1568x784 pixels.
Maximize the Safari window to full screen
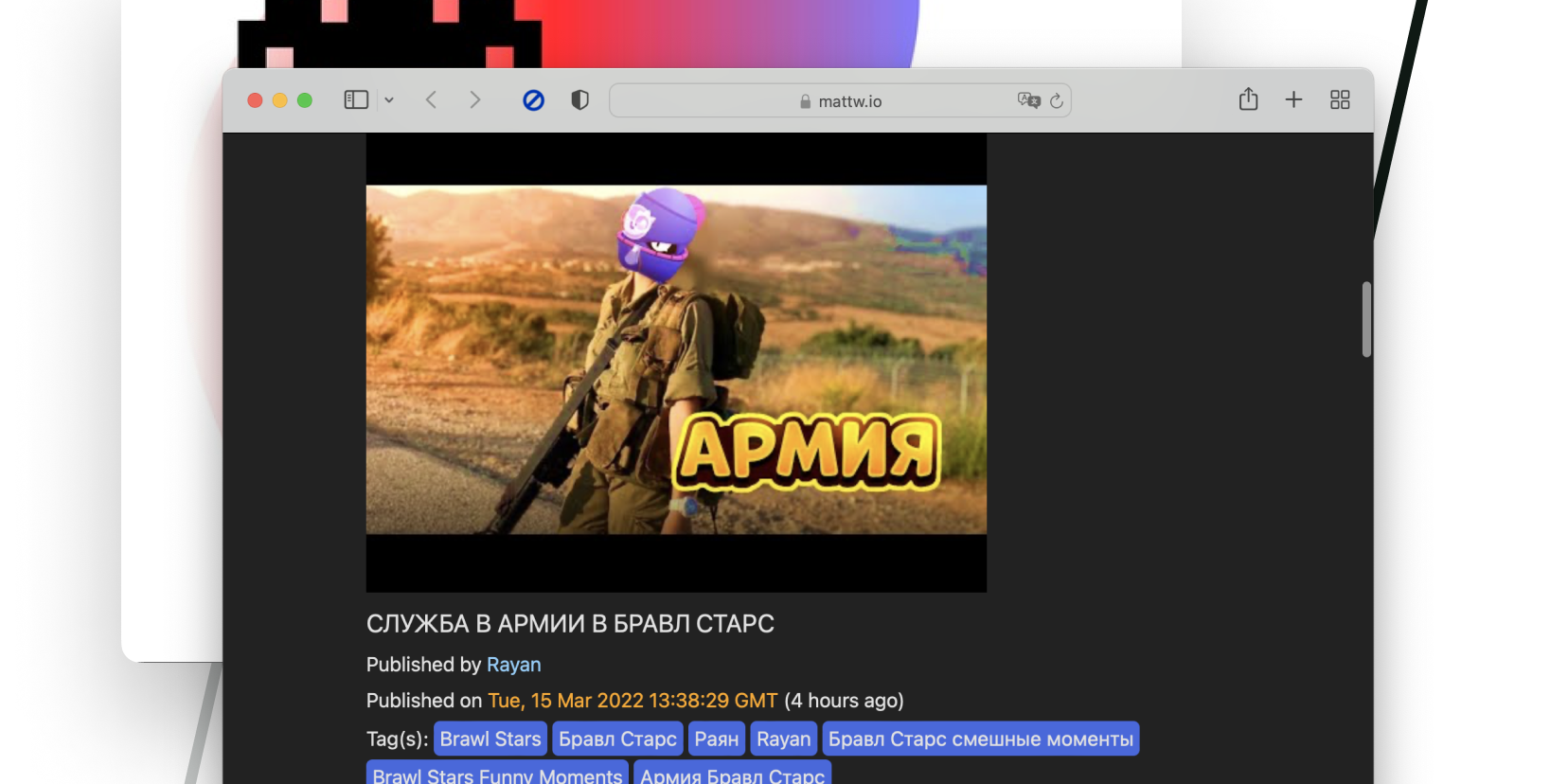coord(305,100)
